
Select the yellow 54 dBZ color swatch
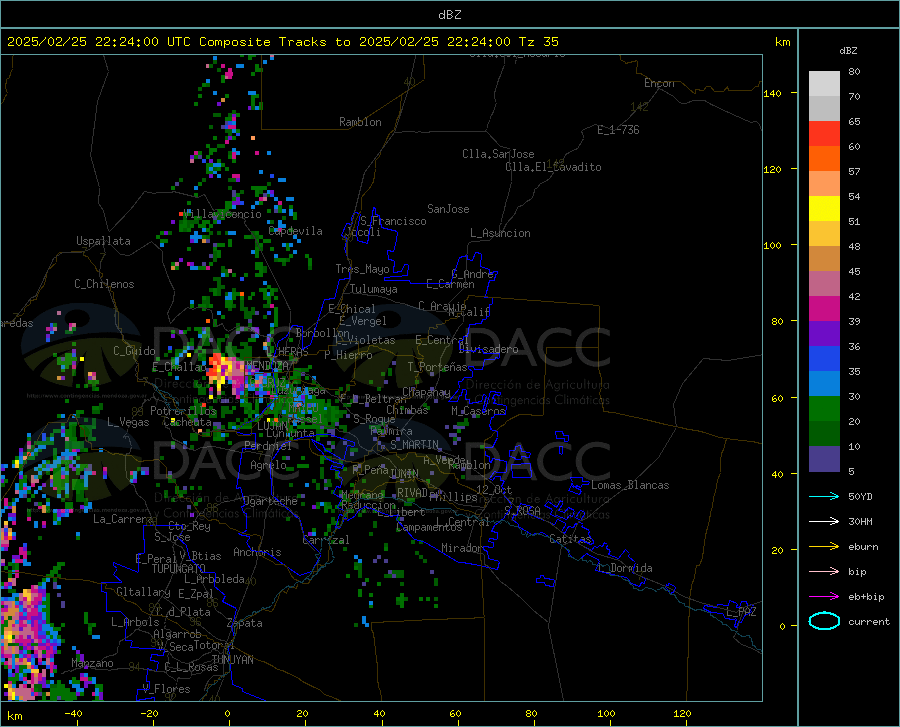[824, 209]
